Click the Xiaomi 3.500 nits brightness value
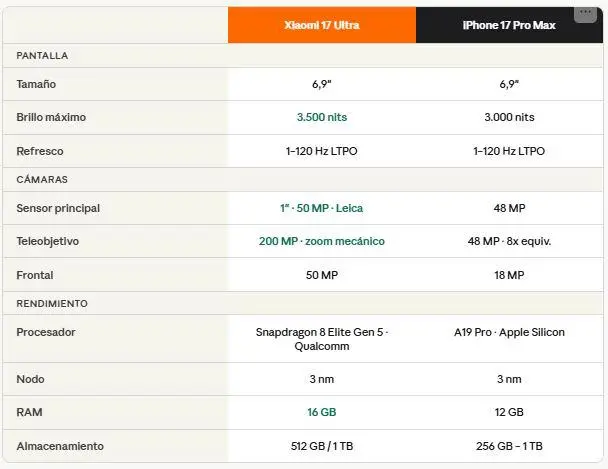Viewport: 608px width, 469px height. 321,117
